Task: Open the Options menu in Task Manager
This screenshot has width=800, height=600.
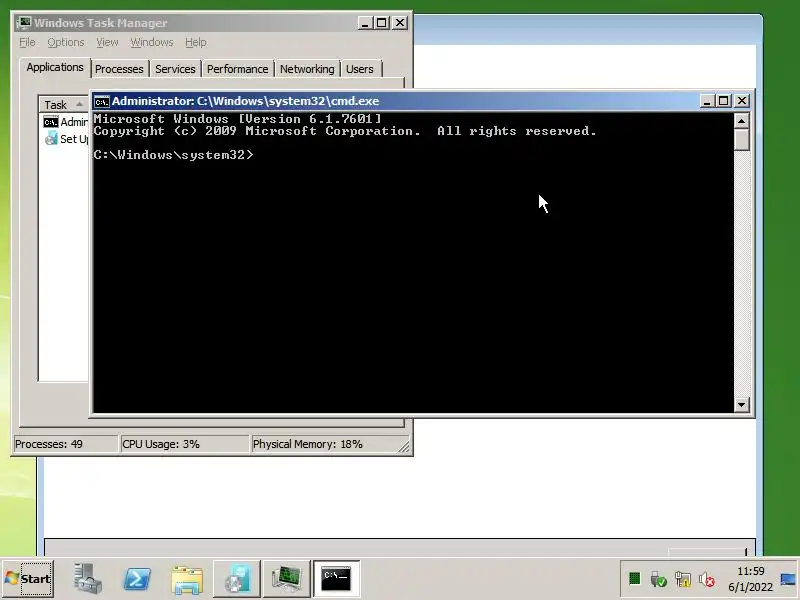Action: click(x=66, y=42)
